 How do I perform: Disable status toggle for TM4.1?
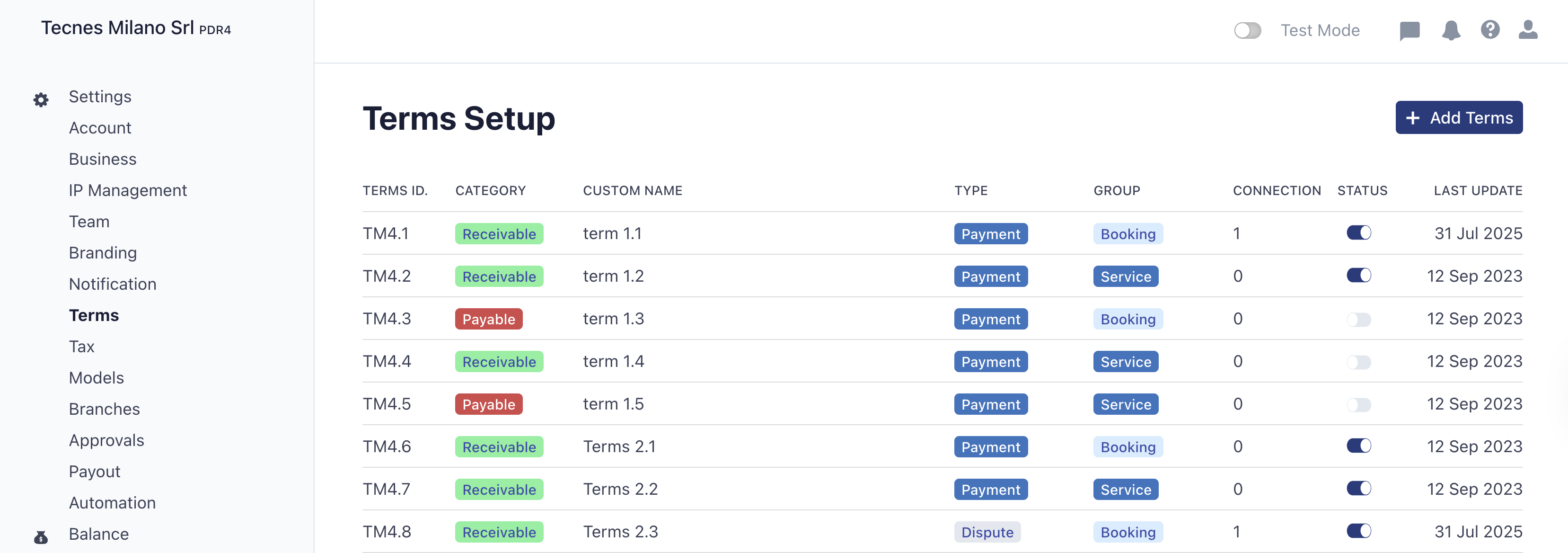[1358, 232]
